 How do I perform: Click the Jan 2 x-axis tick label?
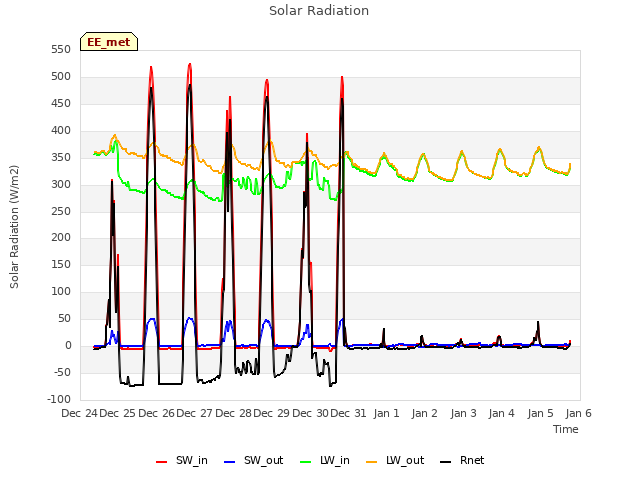tap(425, 413)
